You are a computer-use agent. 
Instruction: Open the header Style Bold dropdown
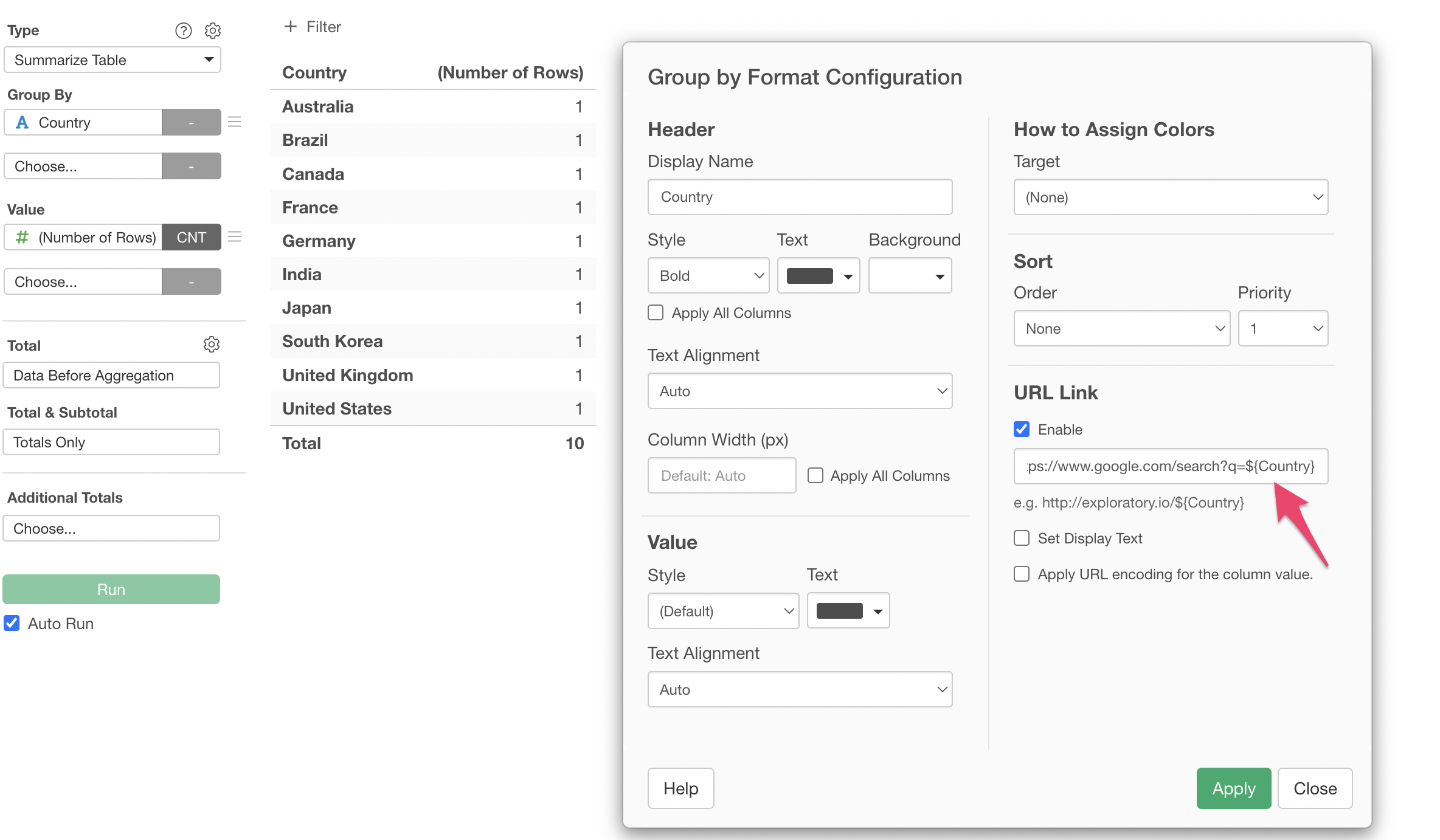[x=708, y=276]
